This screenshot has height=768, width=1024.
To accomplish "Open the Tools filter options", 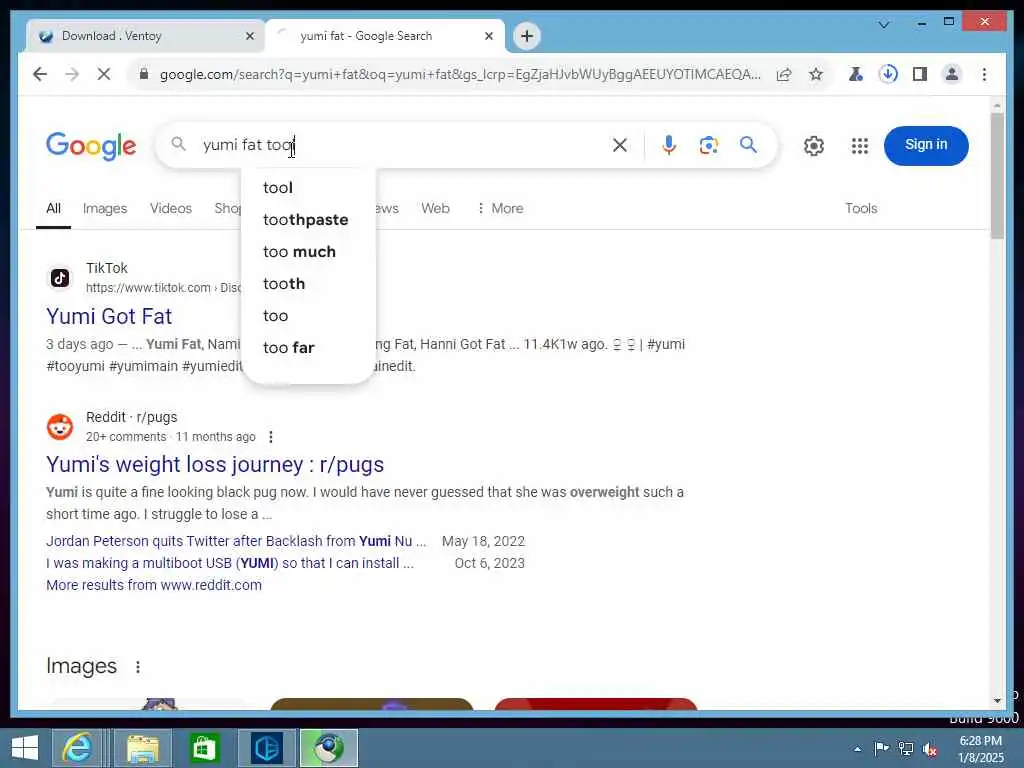I will click(861, 208).
